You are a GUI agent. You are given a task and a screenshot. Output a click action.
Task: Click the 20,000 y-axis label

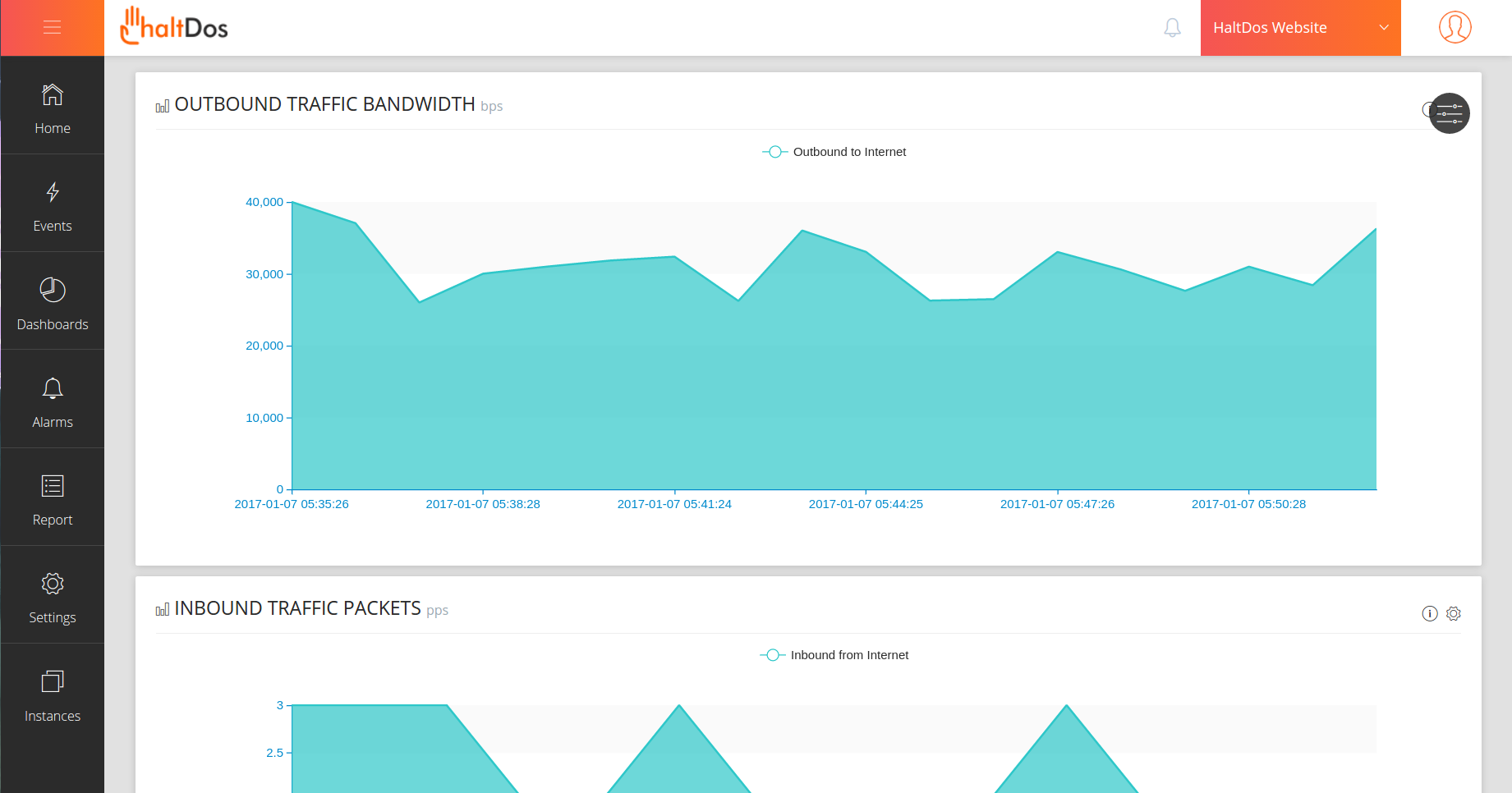(x=264, y=346)
